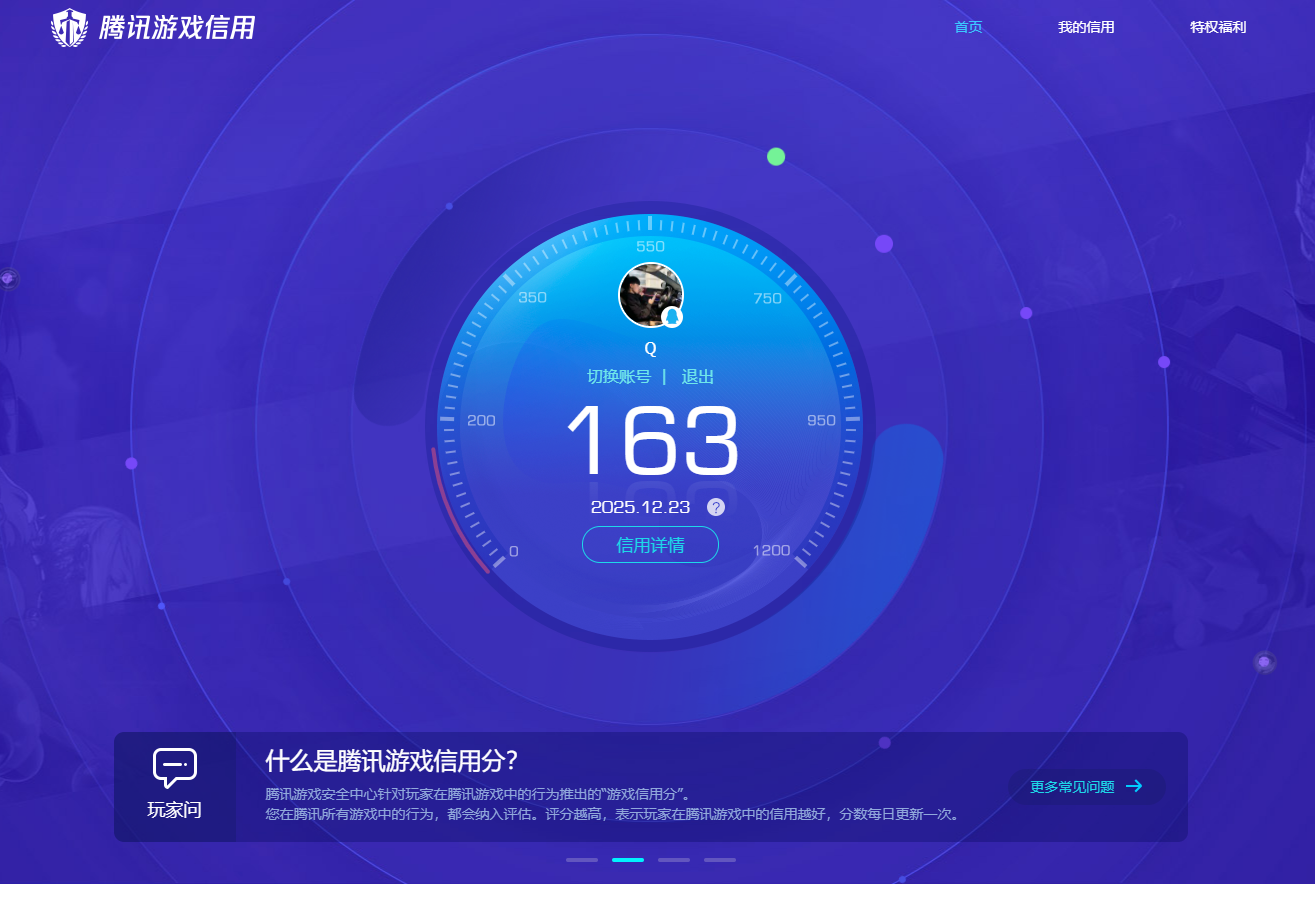The height and width of the screenshot is (924, 1315).
Task: Select the first carousel dot indicator
Action: pyautogui.click(x=582, y=859)
